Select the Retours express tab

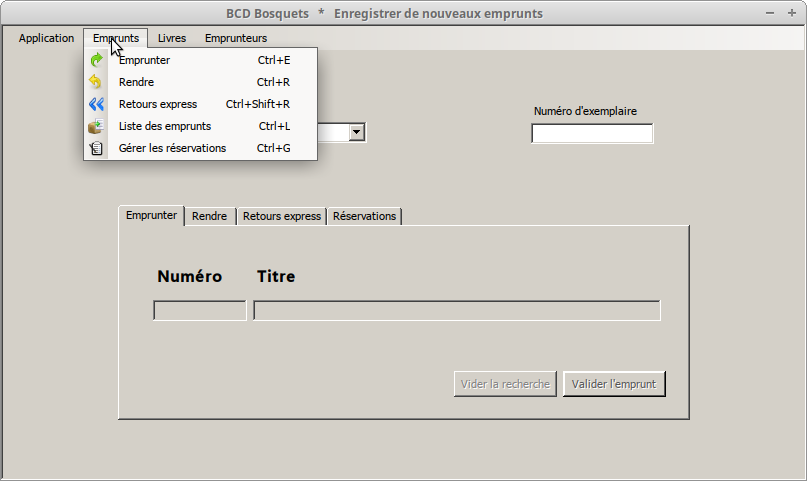click(282, 216)
